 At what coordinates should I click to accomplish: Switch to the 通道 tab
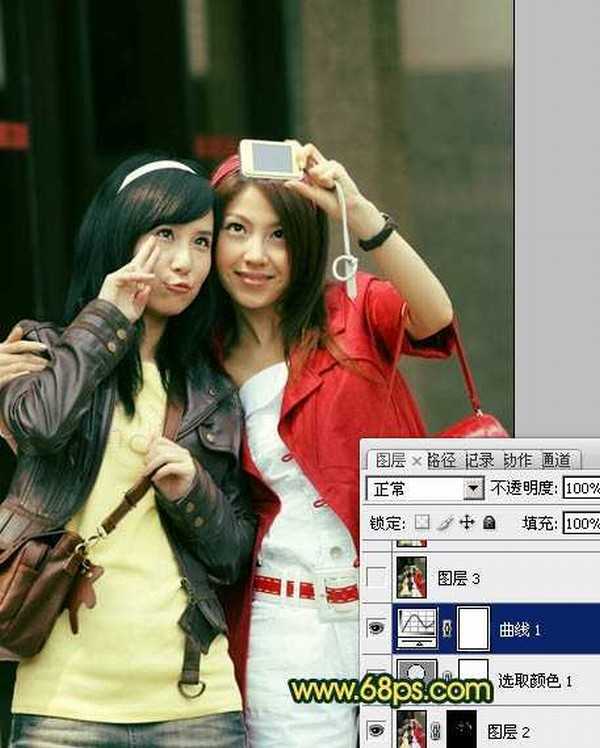tap(556, 460)
